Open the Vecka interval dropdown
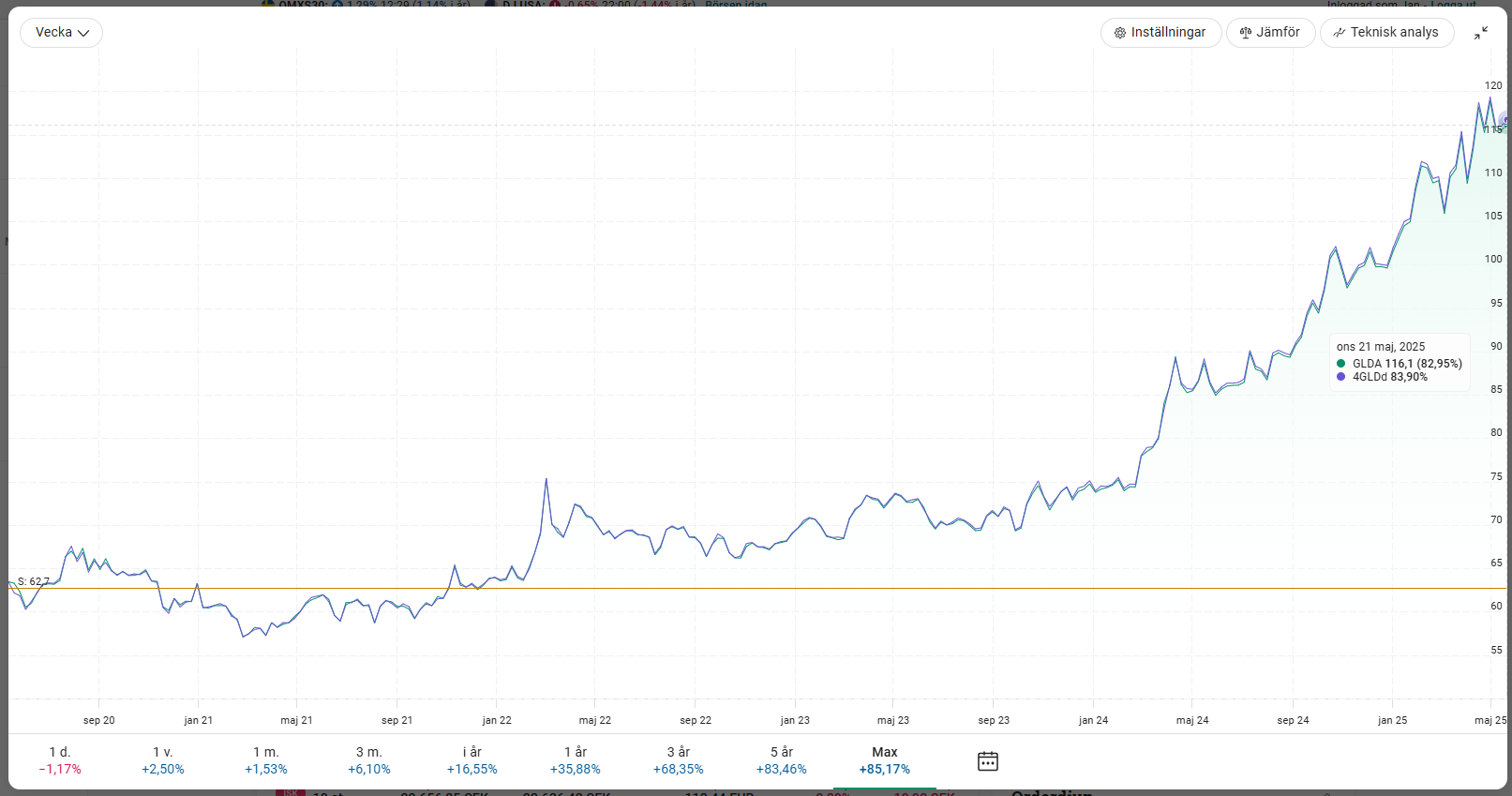Viewport: 1512px width, 796px height. click(x=62, y=33)
